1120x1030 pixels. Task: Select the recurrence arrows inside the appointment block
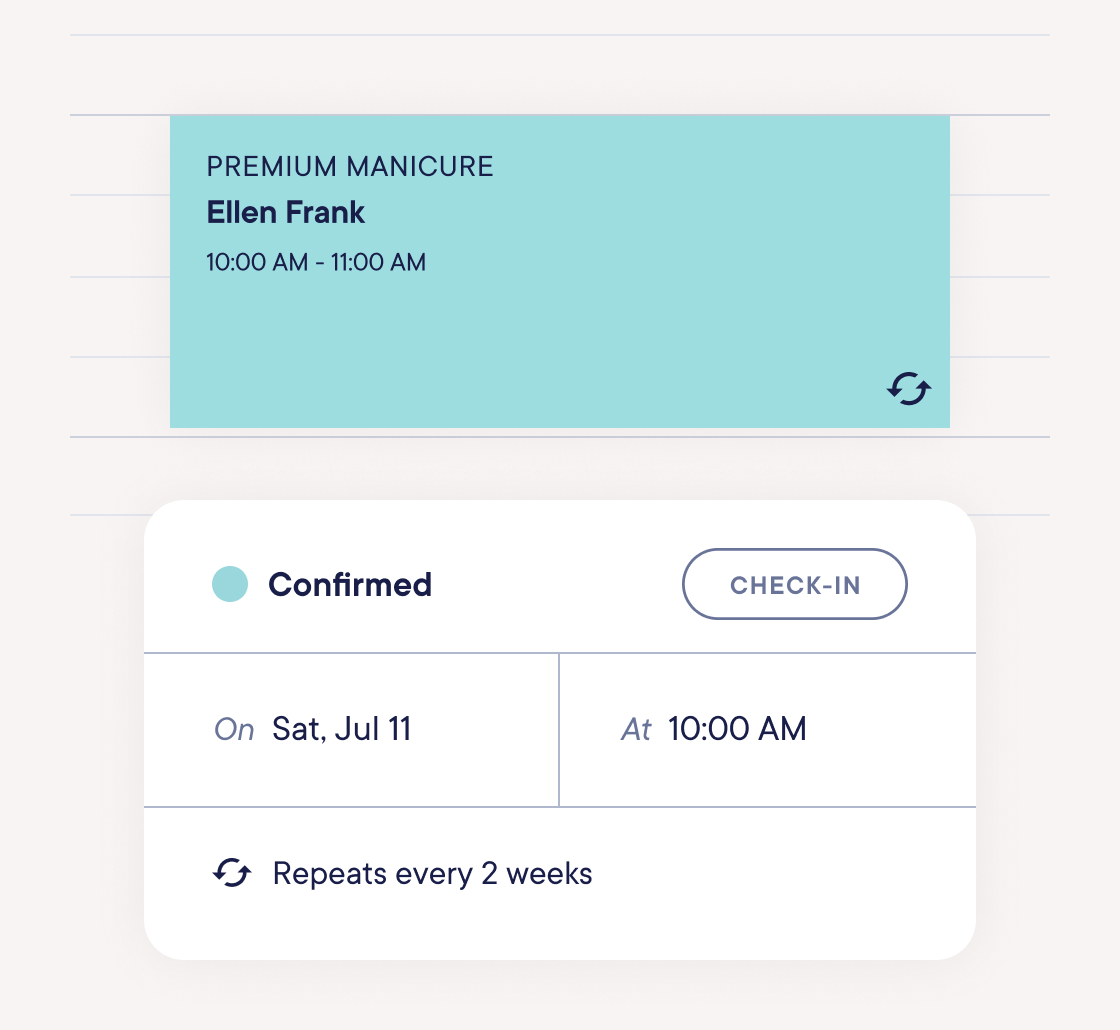907,388
